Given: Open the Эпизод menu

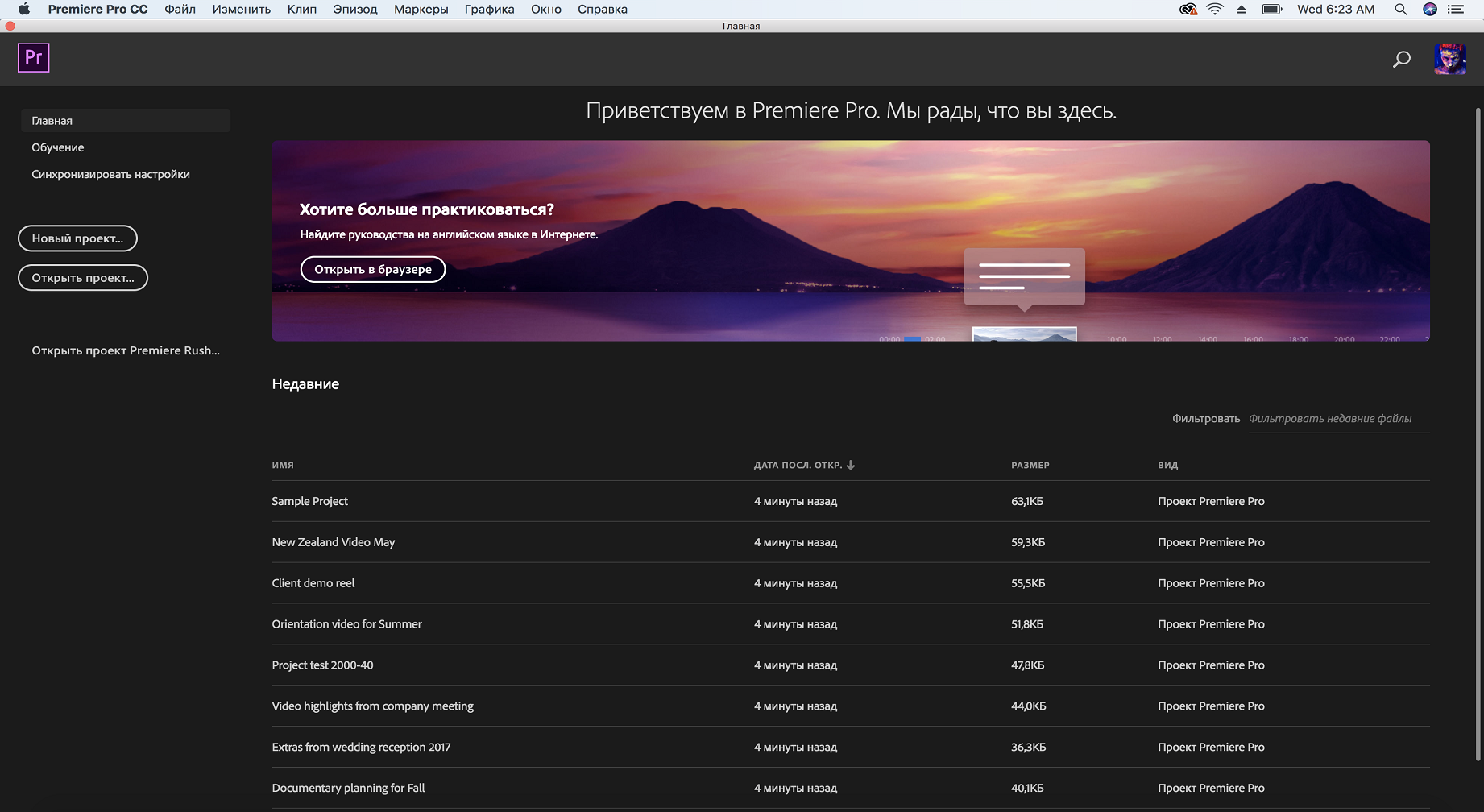Looking at the screenshot, I should pyautogui.click(x=355, y=9).
